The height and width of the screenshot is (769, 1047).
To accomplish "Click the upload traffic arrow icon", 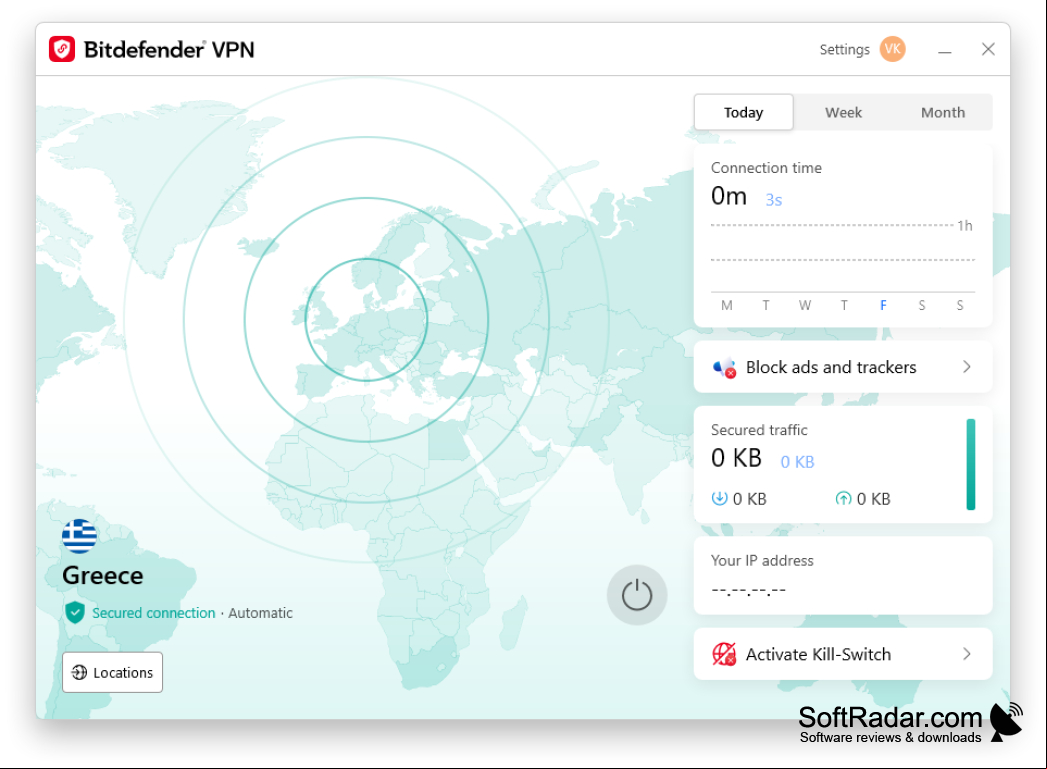I will pos(843,498).
